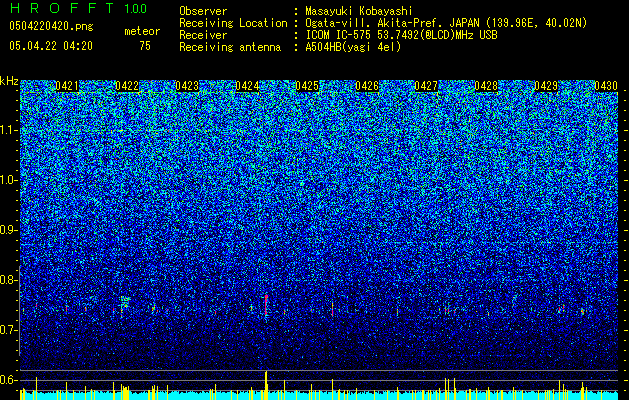Viewport: 629px width, 400px height.
Task: Click the 'Receiving Location' label
Action: pos(233,23)
